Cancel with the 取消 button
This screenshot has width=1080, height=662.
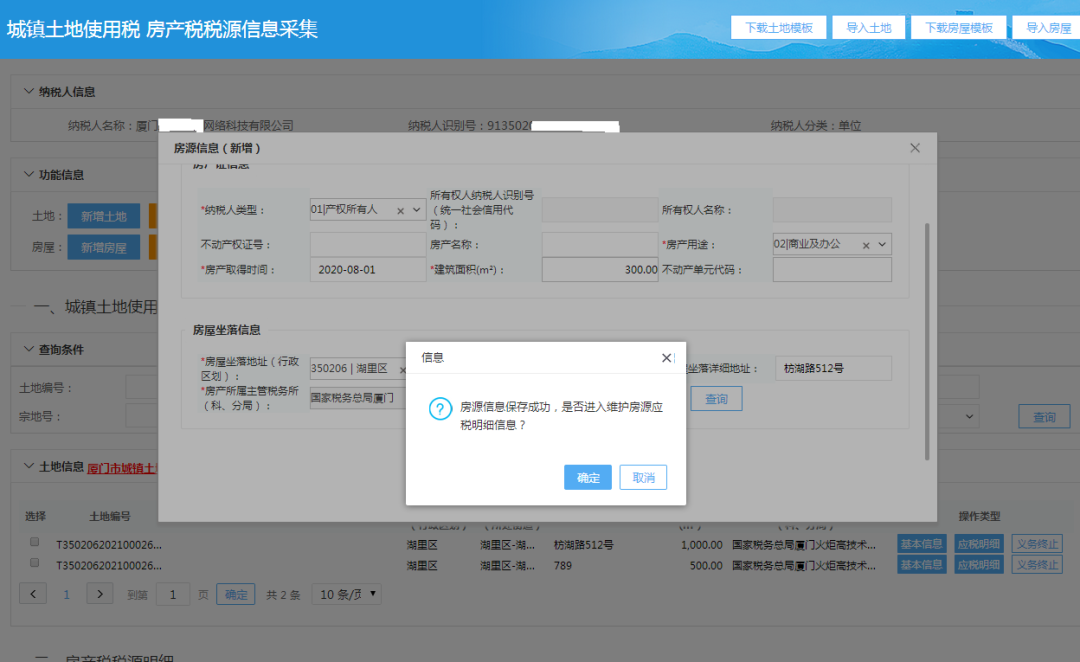tap(643, 477)
